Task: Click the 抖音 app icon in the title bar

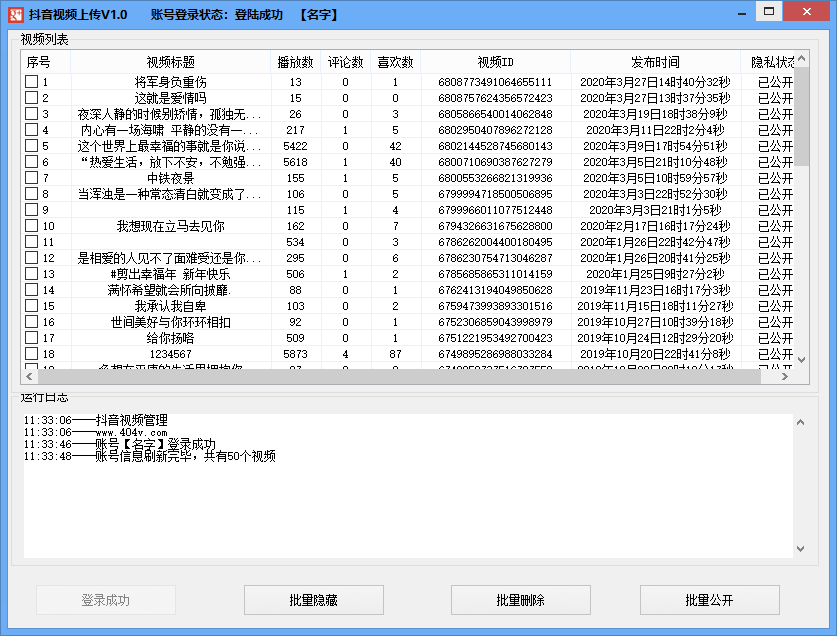Action: coord(15,13)
